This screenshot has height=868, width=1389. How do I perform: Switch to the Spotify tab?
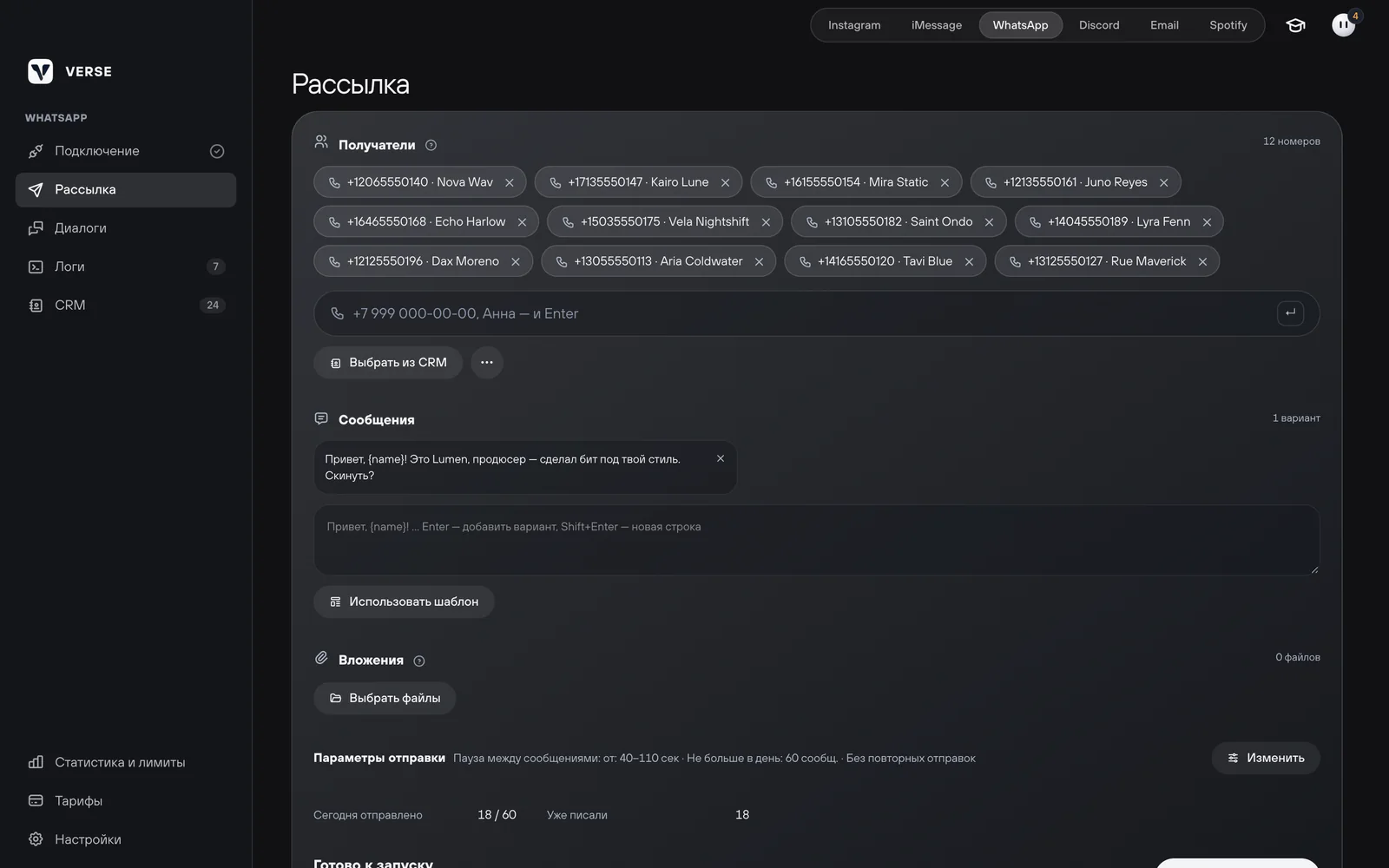tap(1228, 25)
